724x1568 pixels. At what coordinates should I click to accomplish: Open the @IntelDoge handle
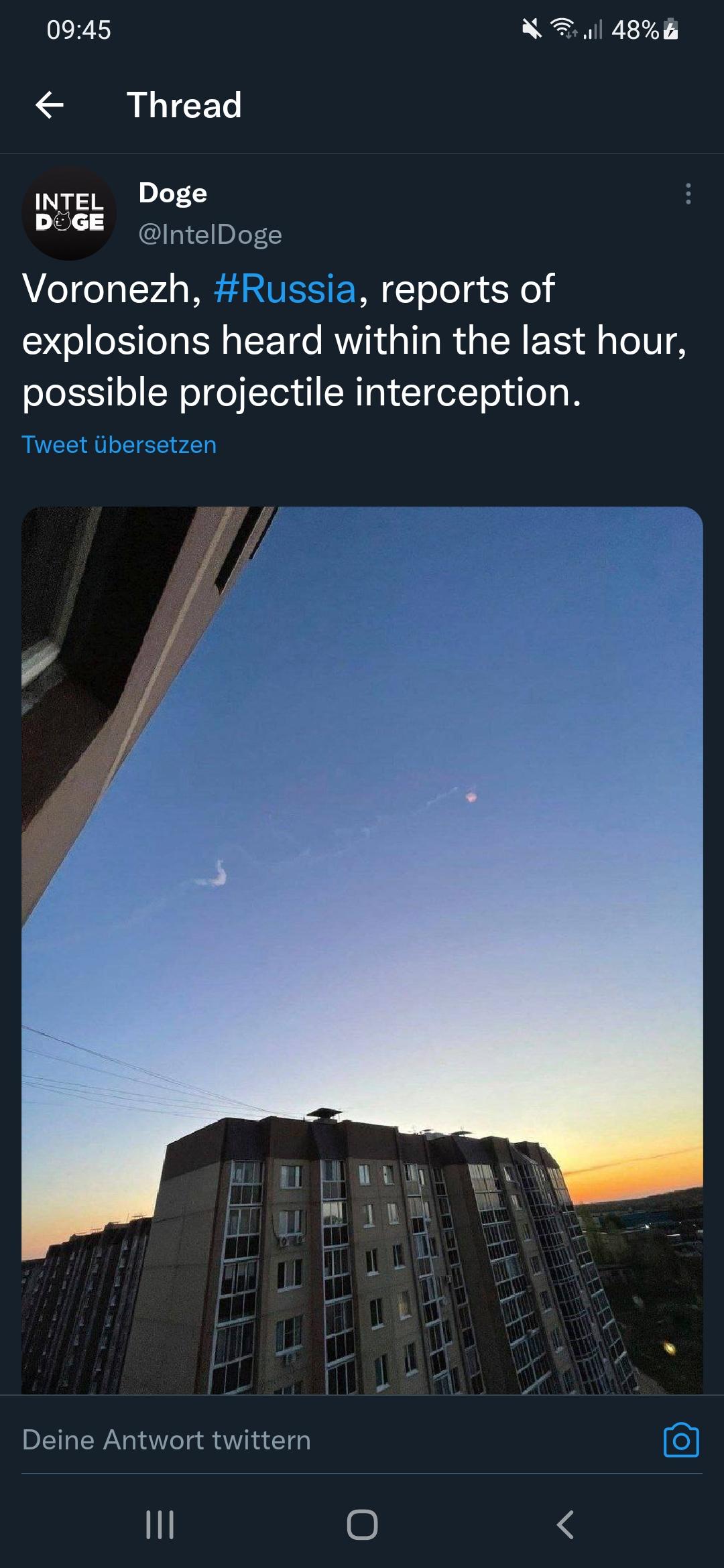pos(210,235)
